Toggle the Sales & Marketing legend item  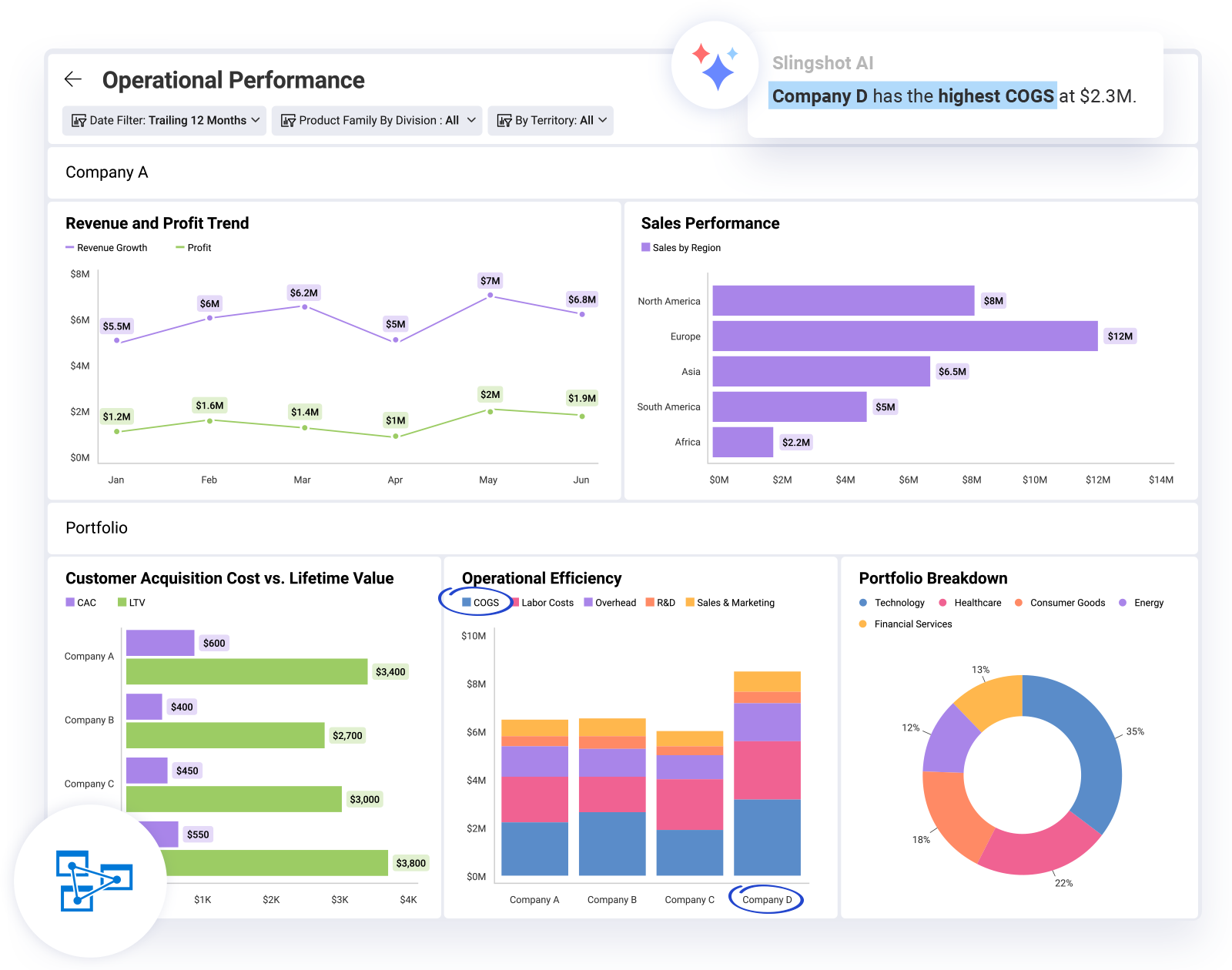[730, 603]
